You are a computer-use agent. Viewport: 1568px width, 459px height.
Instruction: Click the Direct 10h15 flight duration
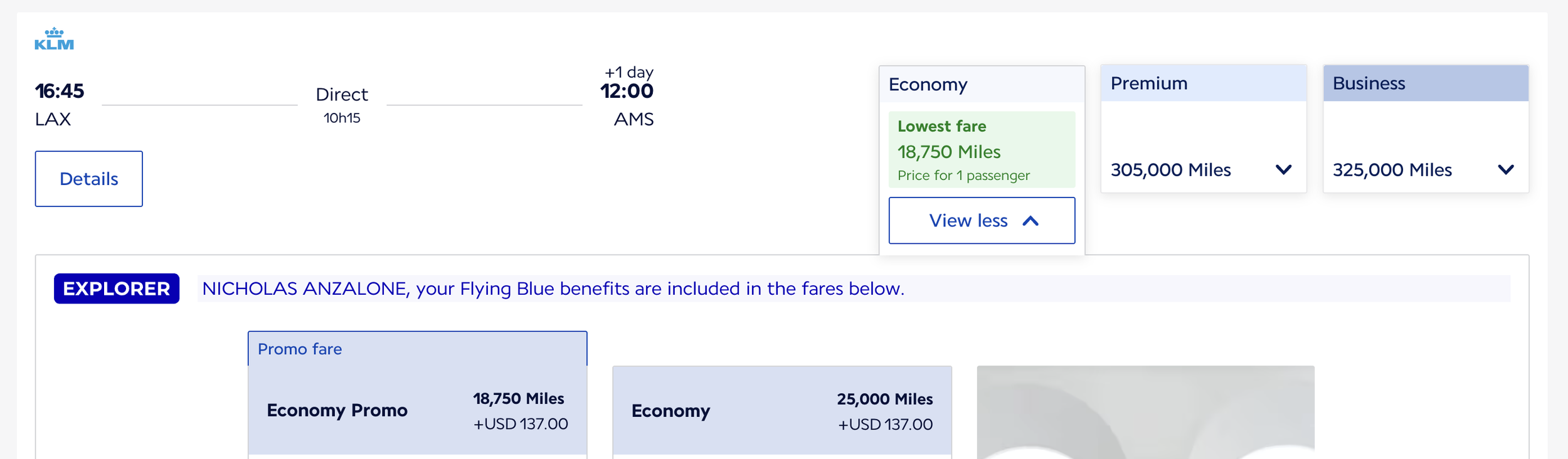pos(342,105)
